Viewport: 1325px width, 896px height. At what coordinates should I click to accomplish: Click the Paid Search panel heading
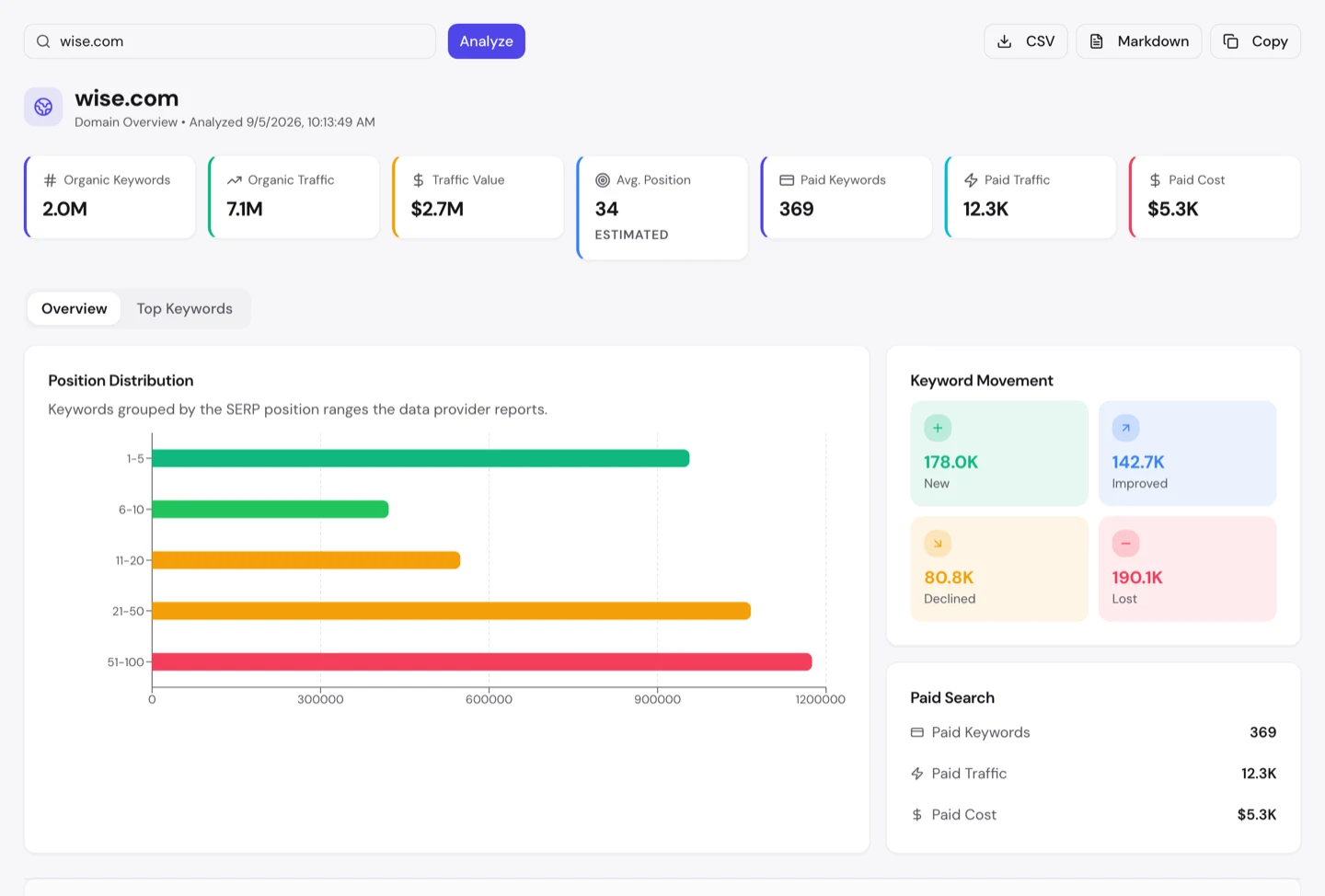click(x=952, y=698)
